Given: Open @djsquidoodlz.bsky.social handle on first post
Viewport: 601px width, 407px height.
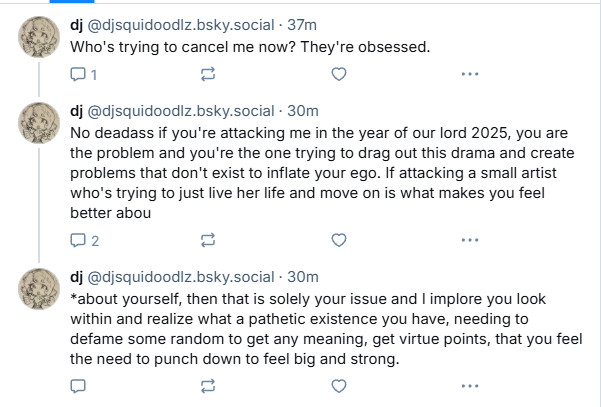Looking at the screenshot, I should click(x=181, y=25).
